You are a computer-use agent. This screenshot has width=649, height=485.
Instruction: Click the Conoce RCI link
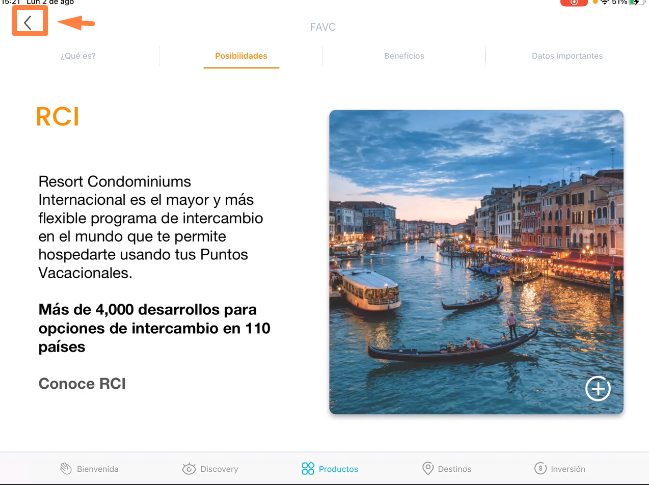point(82,384)
